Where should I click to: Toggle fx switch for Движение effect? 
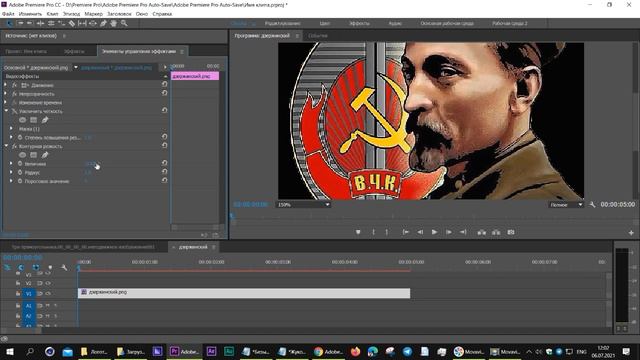point(14,85)
